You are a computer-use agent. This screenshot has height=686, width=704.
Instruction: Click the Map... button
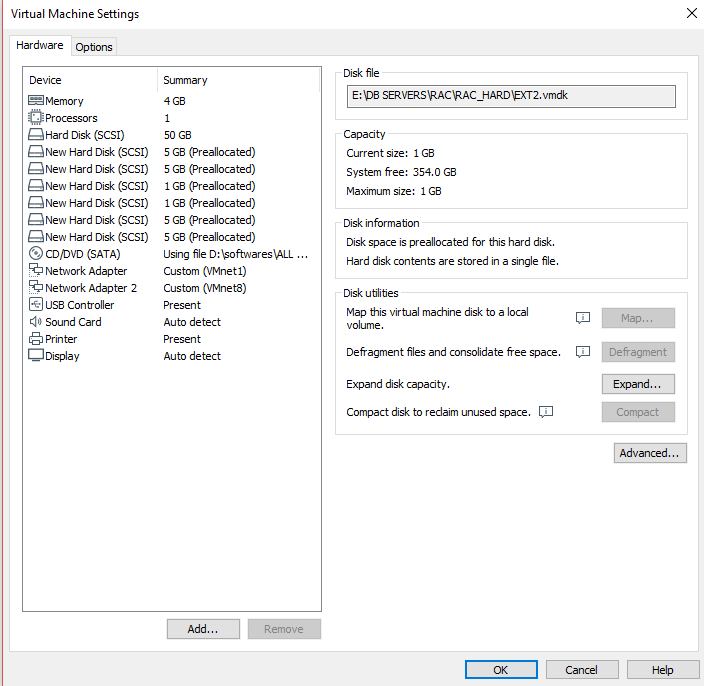(x=638, y=318)
